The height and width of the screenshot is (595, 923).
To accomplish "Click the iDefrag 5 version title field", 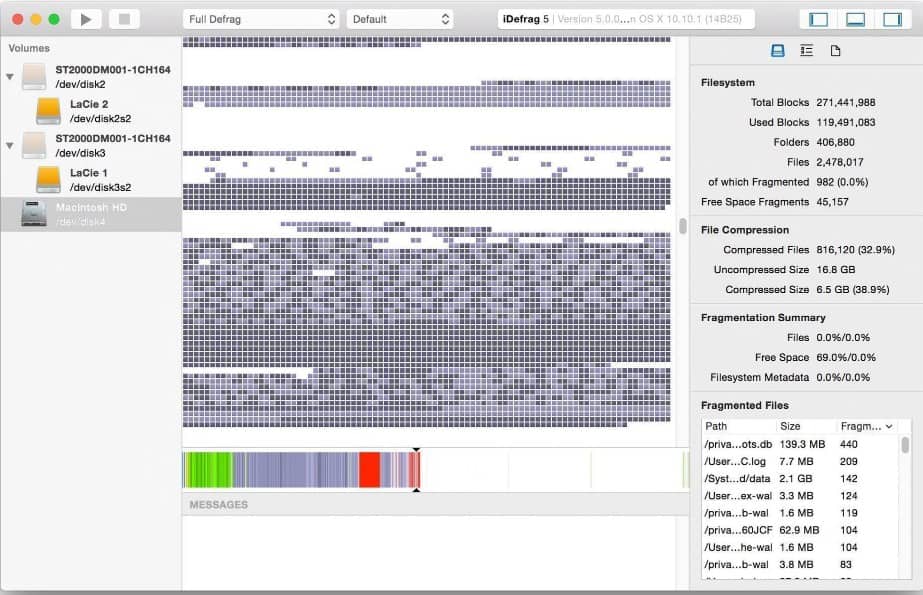I will coord(626,19).
